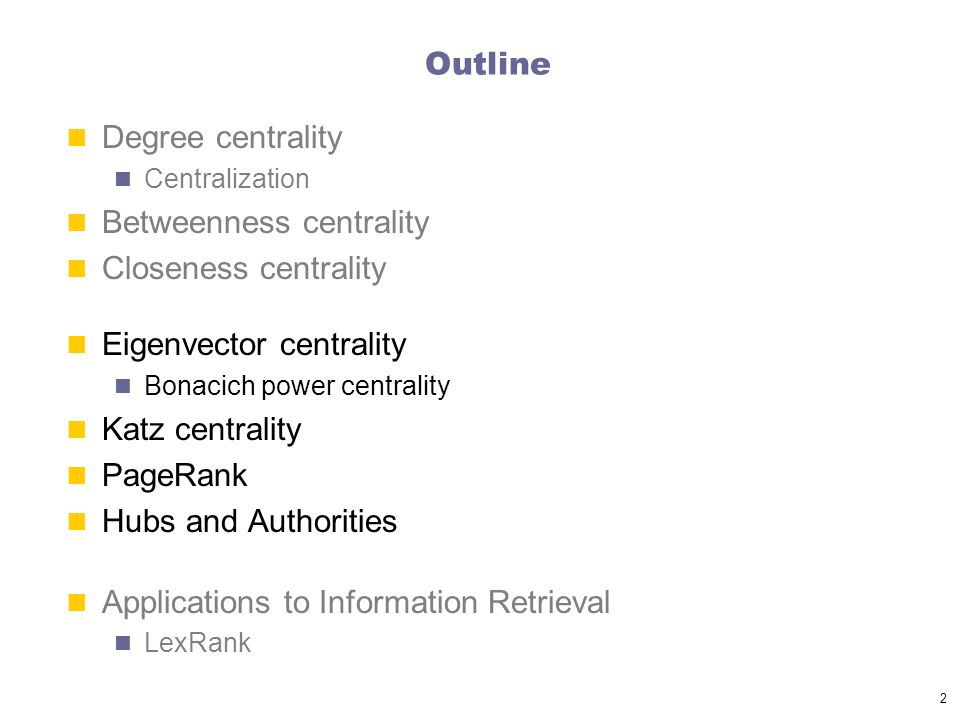Image resolution: width=960 pixels, height=720 pixels.
Task: Click the yellow bullet beside Degree centrality
Action: point(77,137)
